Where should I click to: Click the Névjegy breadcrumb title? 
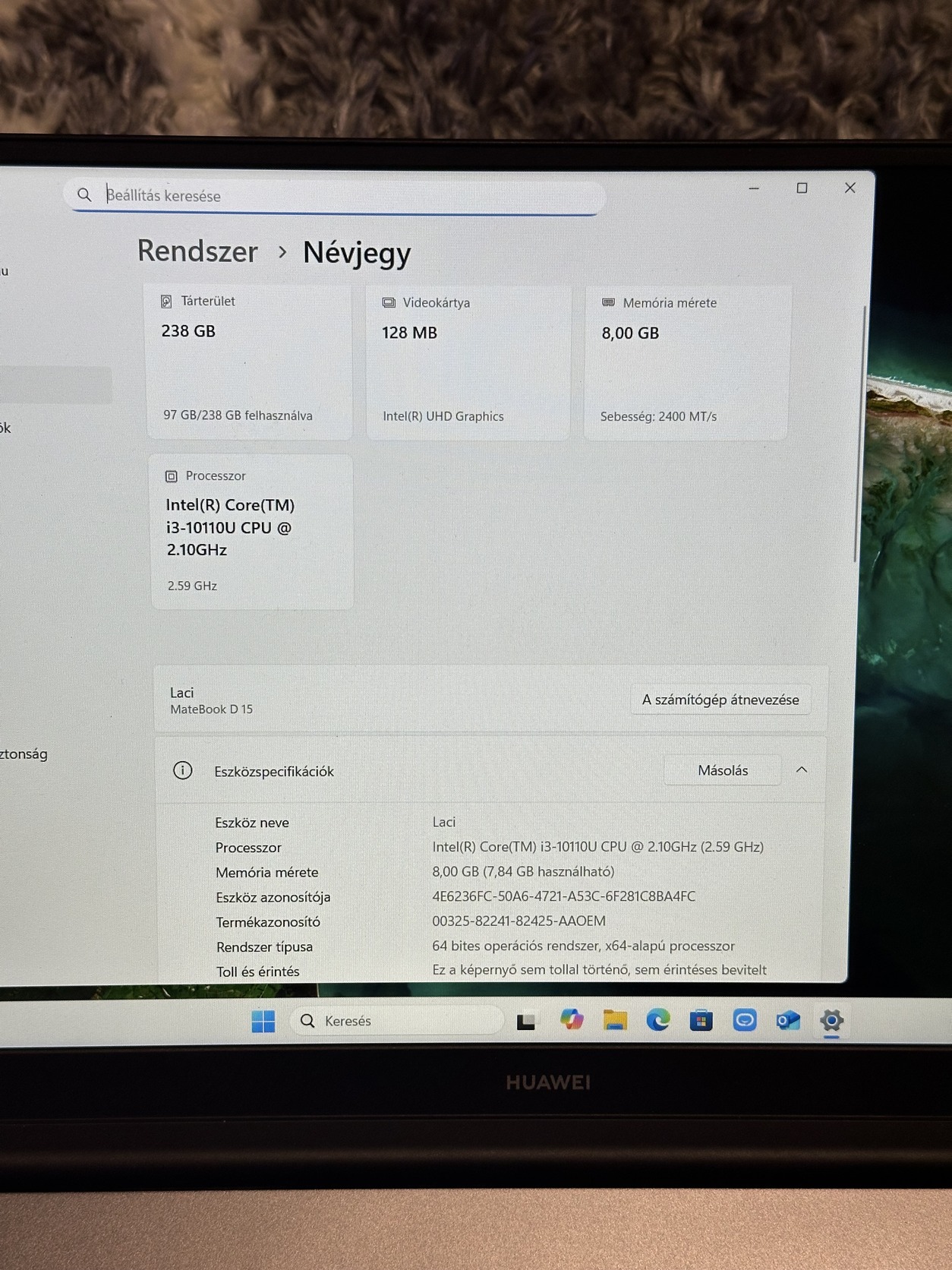click(x=357, y=252)
